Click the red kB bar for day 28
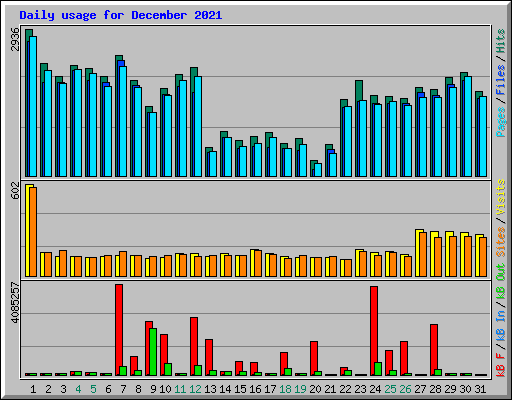Screen dimensions: 512x400 (x=434, y=350)
